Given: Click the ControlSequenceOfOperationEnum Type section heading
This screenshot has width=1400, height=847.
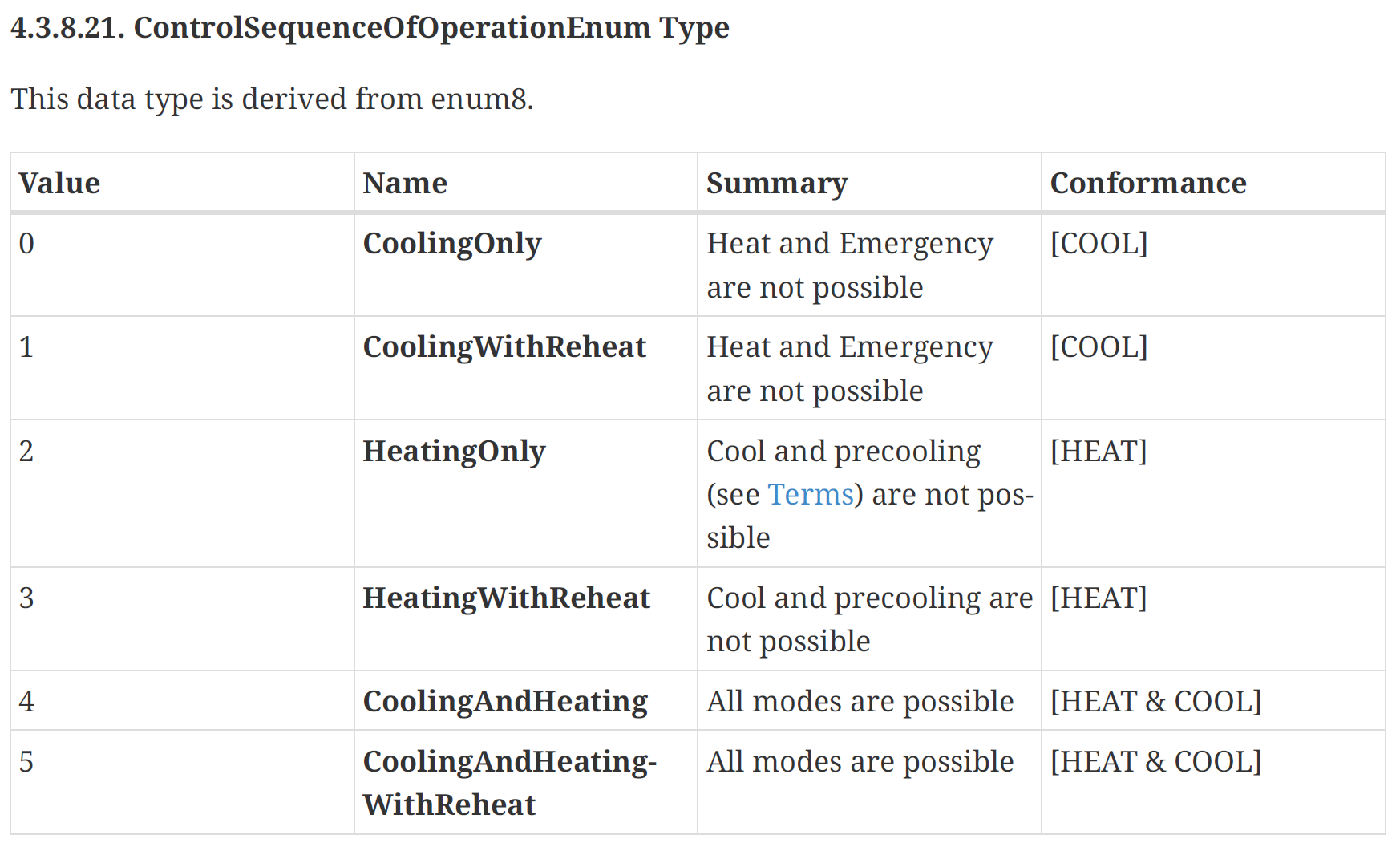Looking at the screenshot, I should click(x=370, y=28).
